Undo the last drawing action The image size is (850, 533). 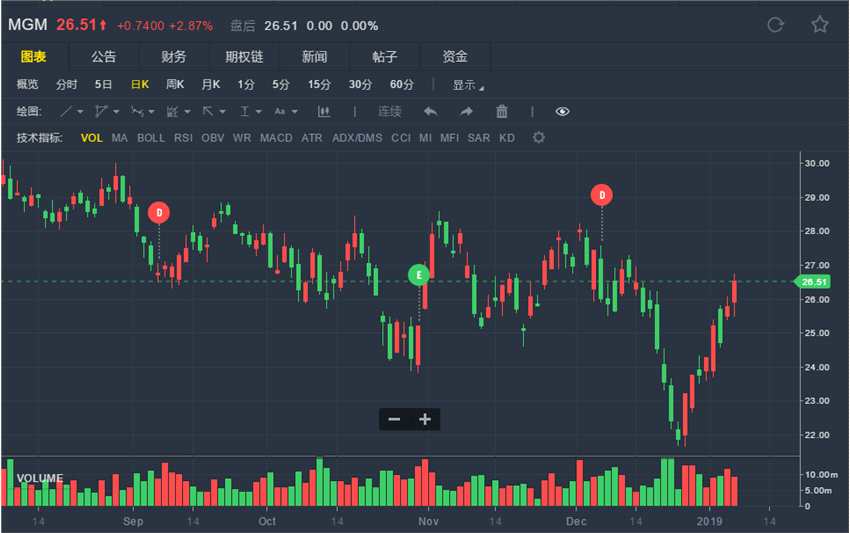tap(430, 112)
